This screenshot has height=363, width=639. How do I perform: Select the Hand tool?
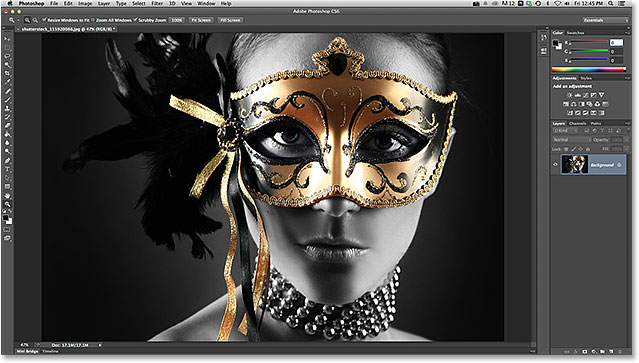[7, 195]
